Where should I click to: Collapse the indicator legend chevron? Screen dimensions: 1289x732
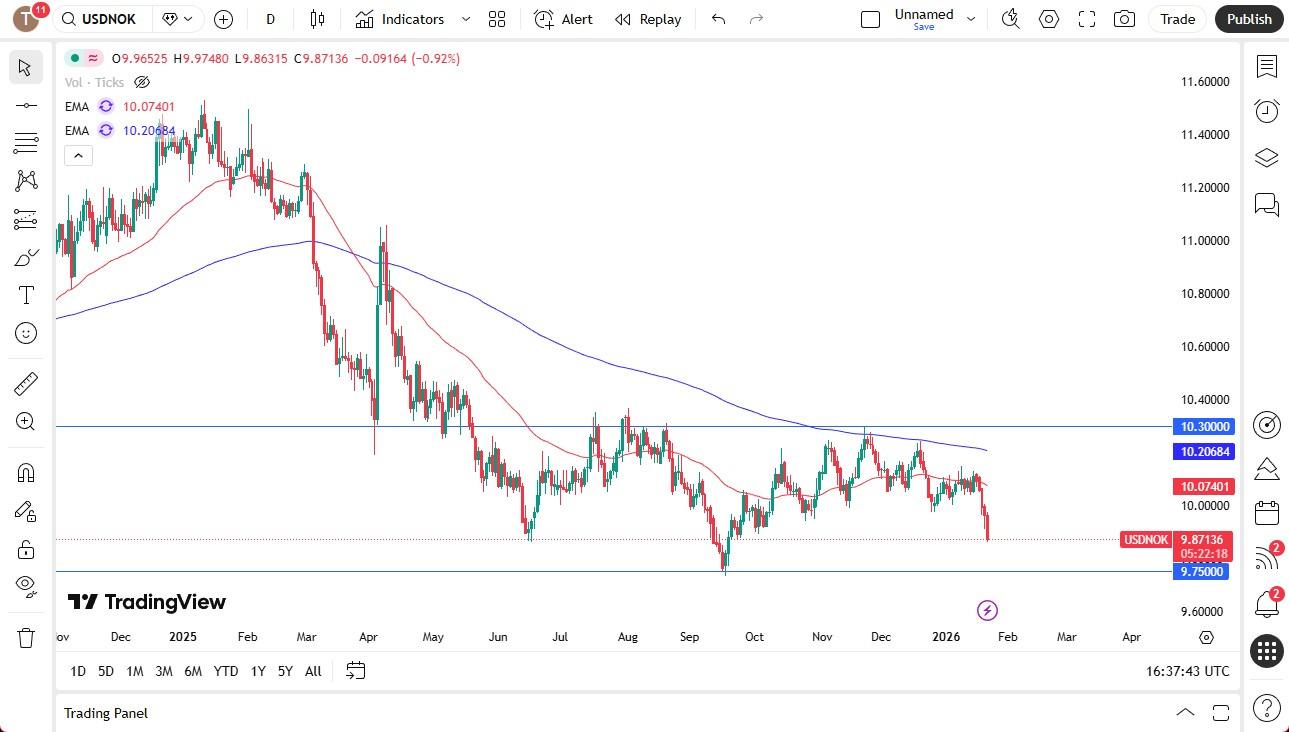click(78, 155)
